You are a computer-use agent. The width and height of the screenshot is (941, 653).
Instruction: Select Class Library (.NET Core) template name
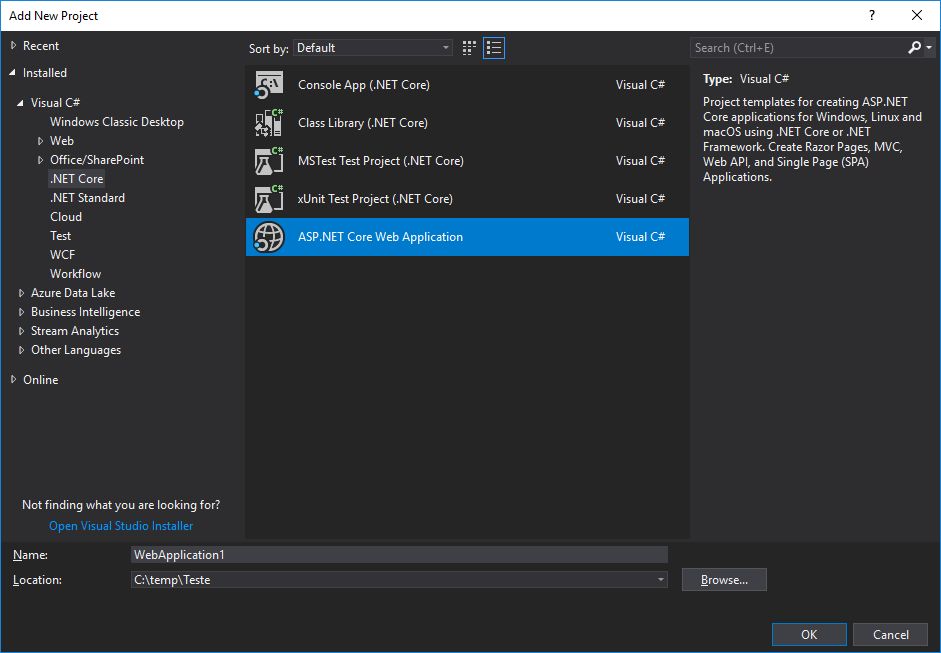pos(363,122)
